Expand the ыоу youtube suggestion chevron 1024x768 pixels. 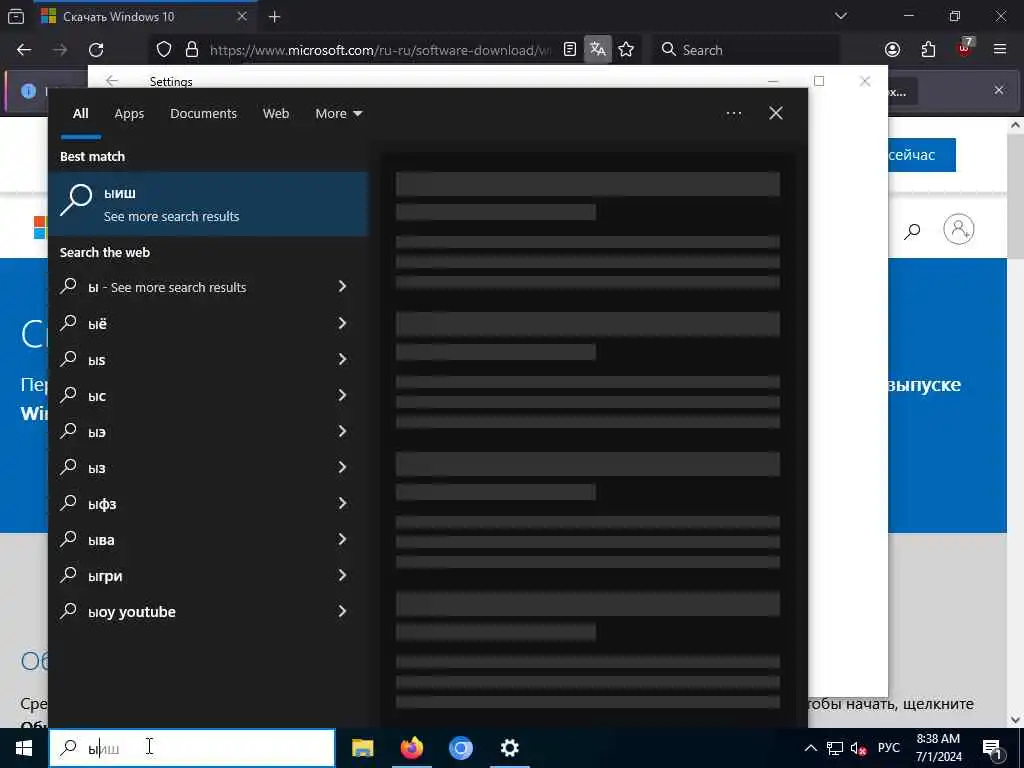(x=342, y=611)
